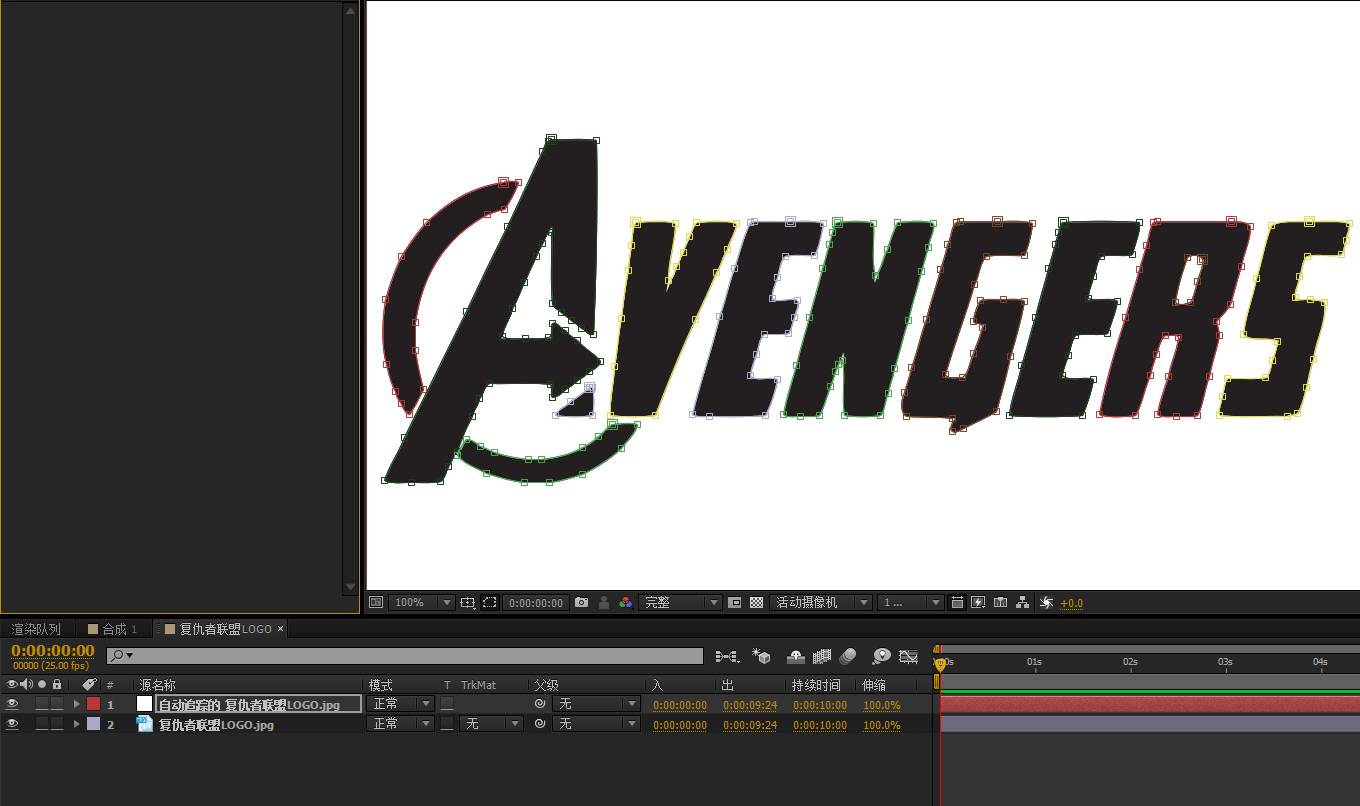Viewport: 1360px width, 806px height.
Task: Toggle mask and shape path visibility icon
Action: [x=490, y=602]
